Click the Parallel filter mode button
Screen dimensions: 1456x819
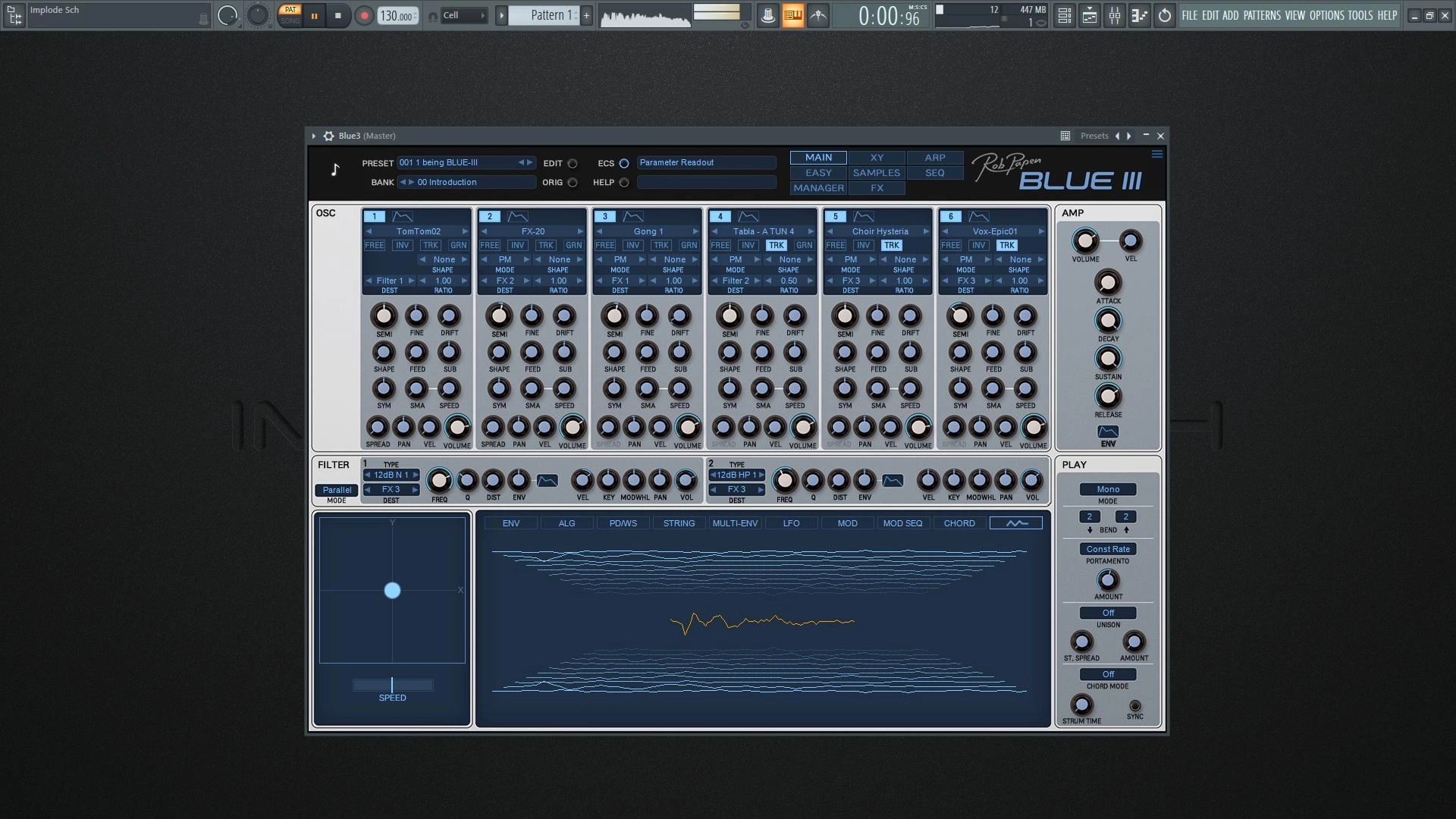click(337, 490)
